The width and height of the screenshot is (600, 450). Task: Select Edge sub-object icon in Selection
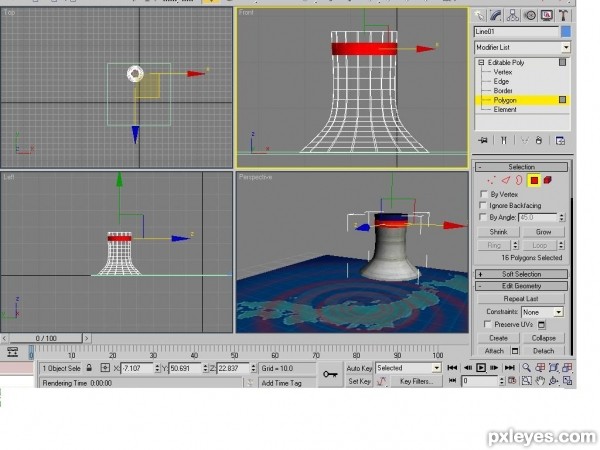pyautogui.click(x=506, y=180)
